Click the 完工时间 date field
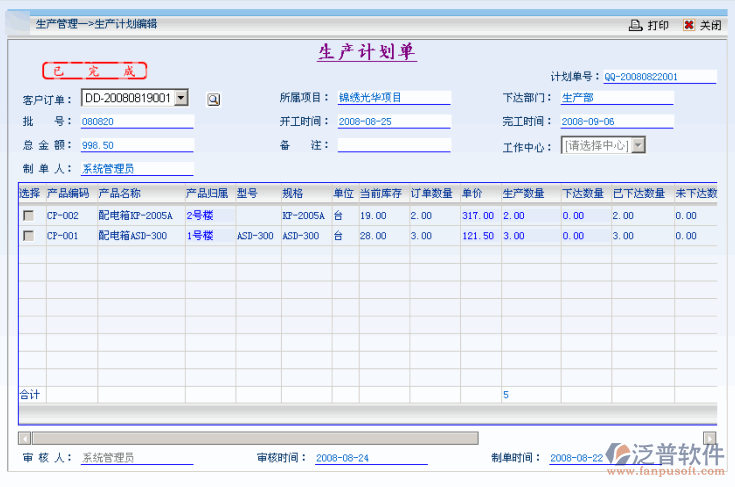This screenshot has height=487, width=735. (x=616, y=122)
